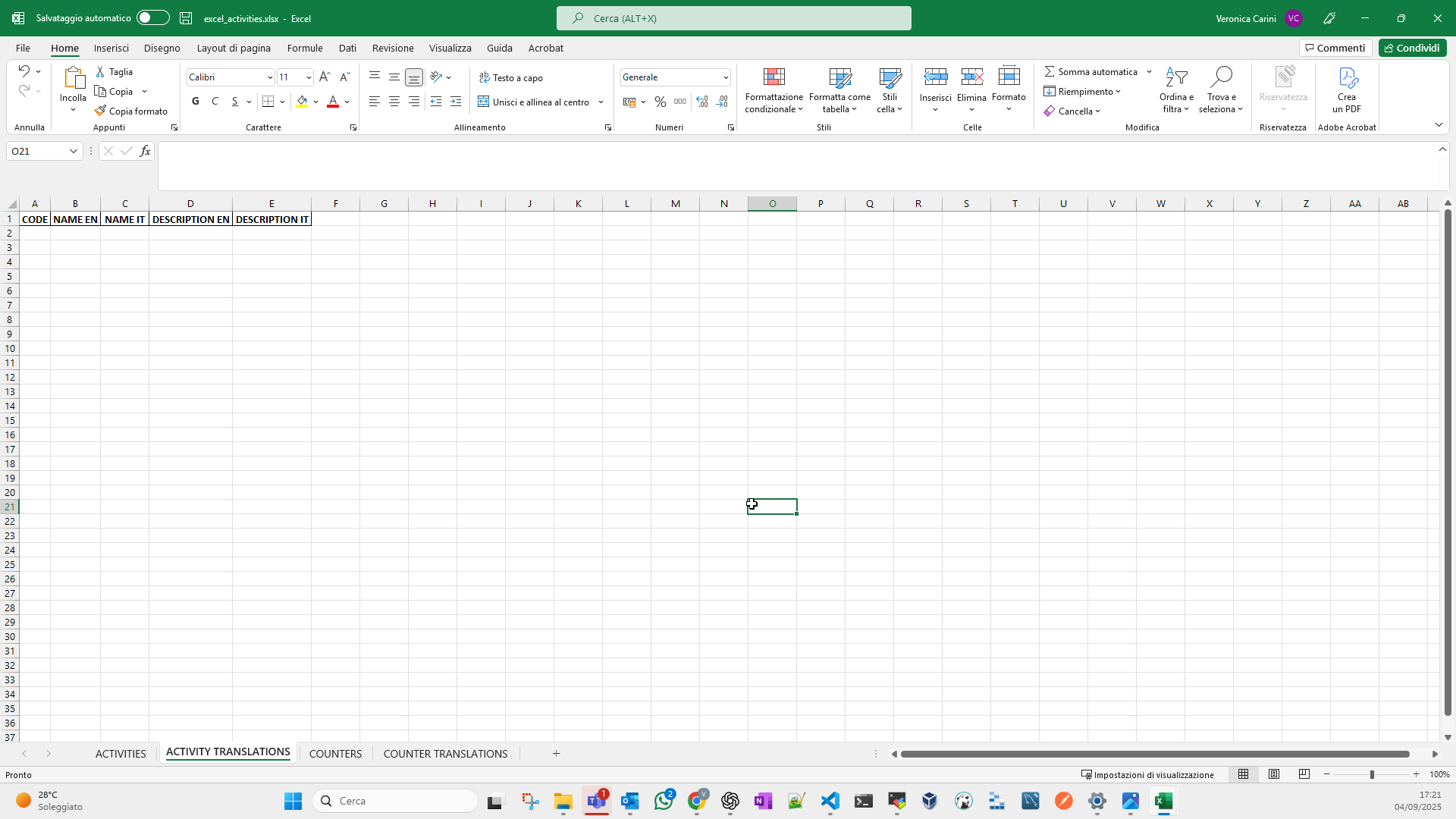Open the Commenti button

[1335, 48]
